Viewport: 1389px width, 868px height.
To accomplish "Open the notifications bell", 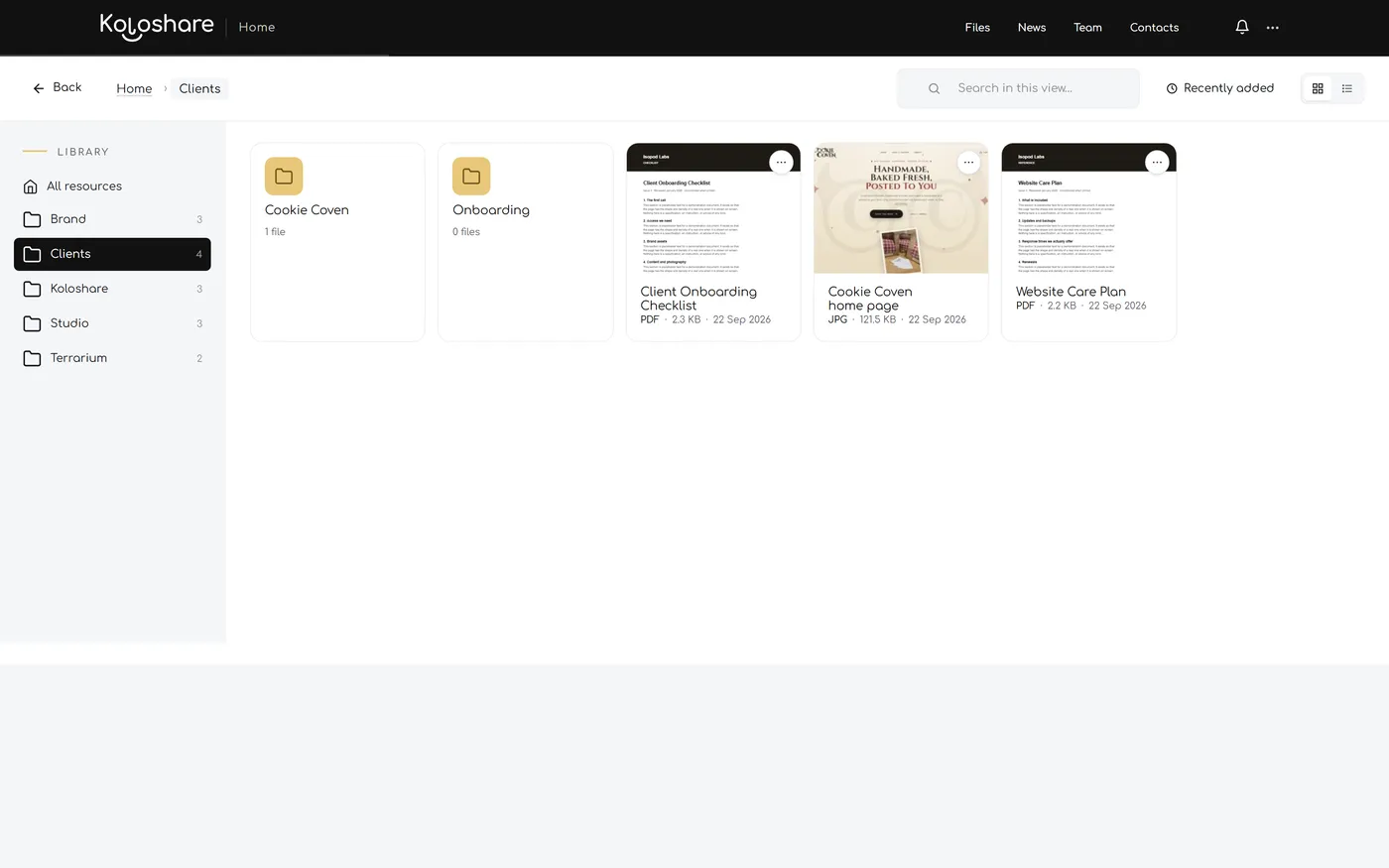I will 1241,27.
